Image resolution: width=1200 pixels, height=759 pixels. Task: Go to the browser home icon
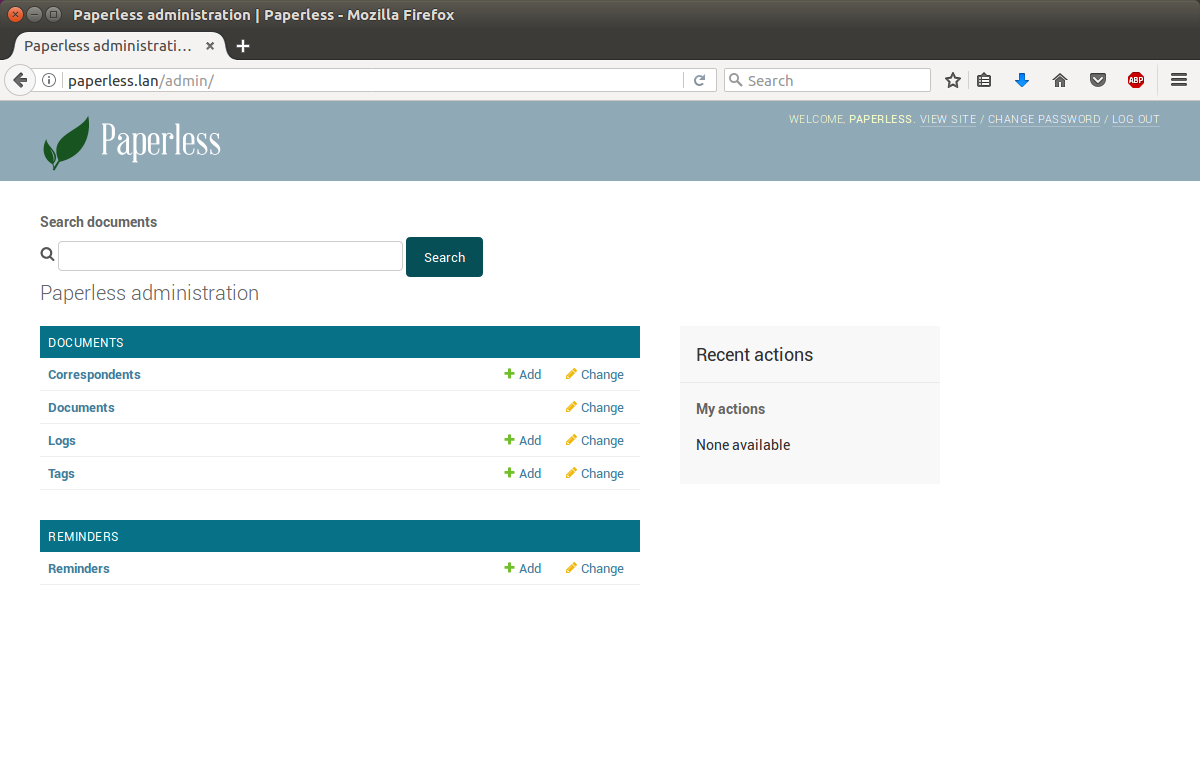(1060, 80)
